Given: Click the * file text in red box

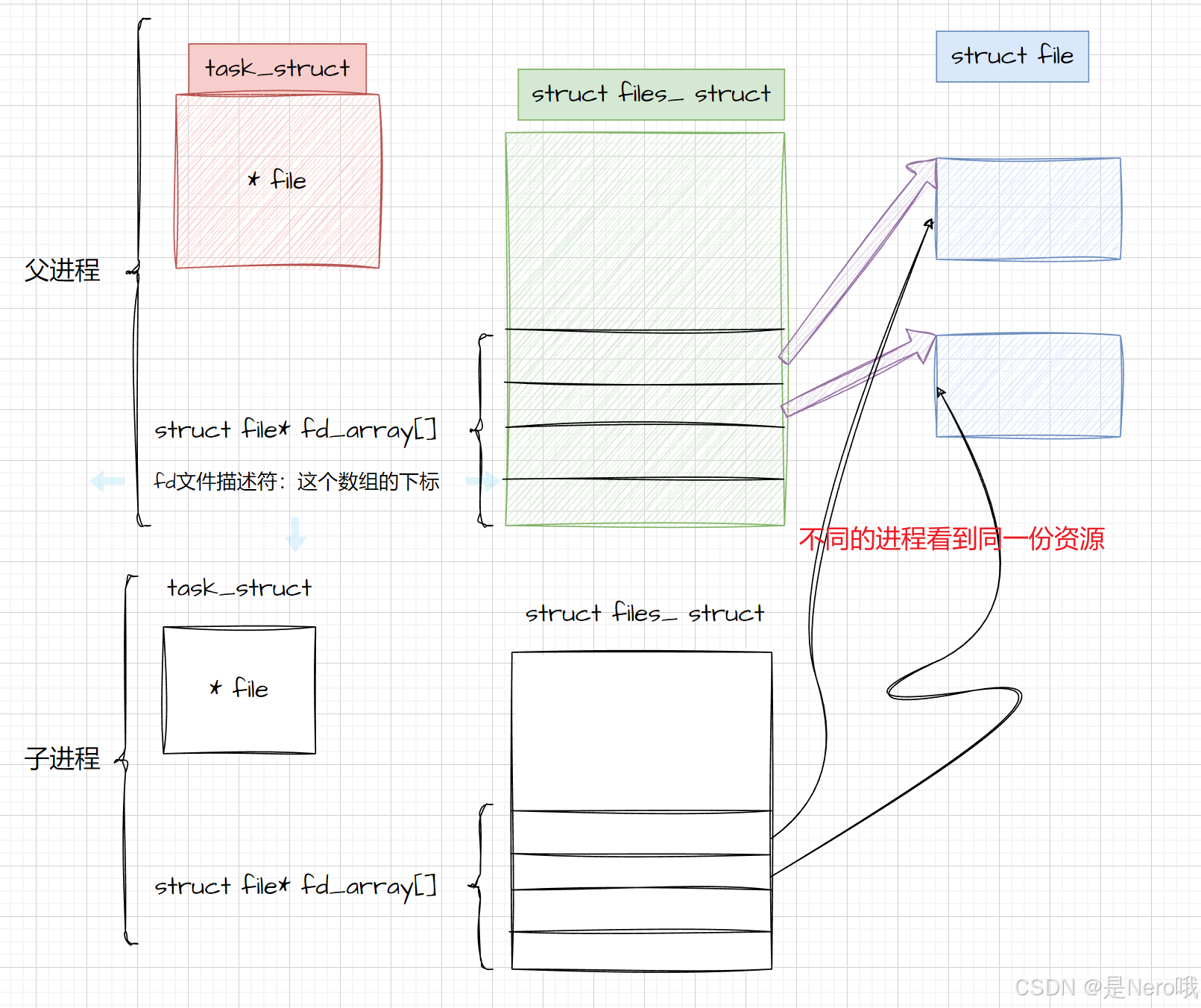Looking at the screenshot, I should coord(277,180).
